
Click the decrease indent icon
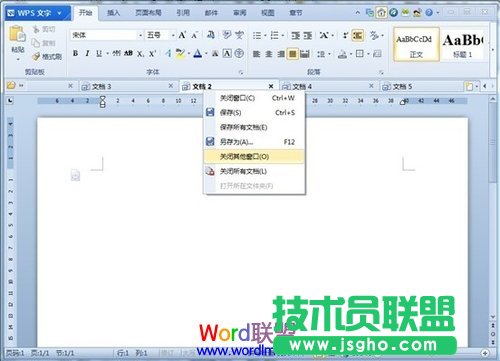(x=295, y=35)
